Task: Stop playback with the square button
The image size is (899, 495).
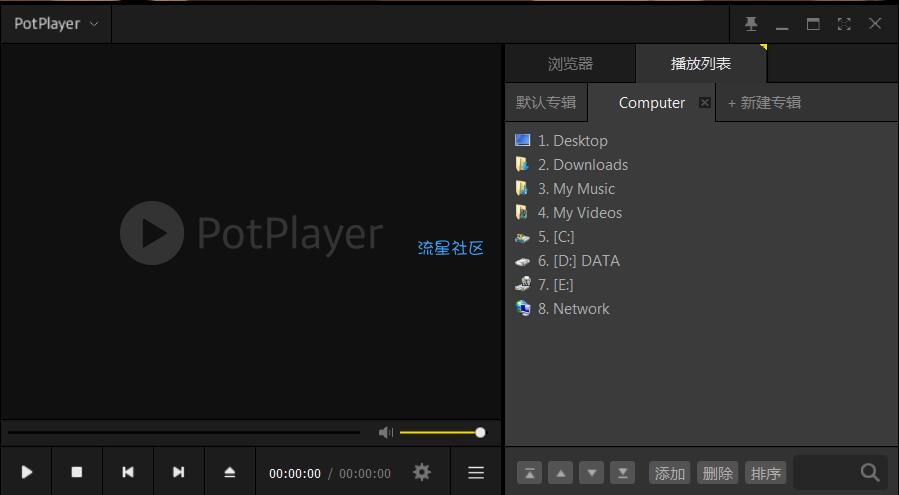Action: click(77, 472)
